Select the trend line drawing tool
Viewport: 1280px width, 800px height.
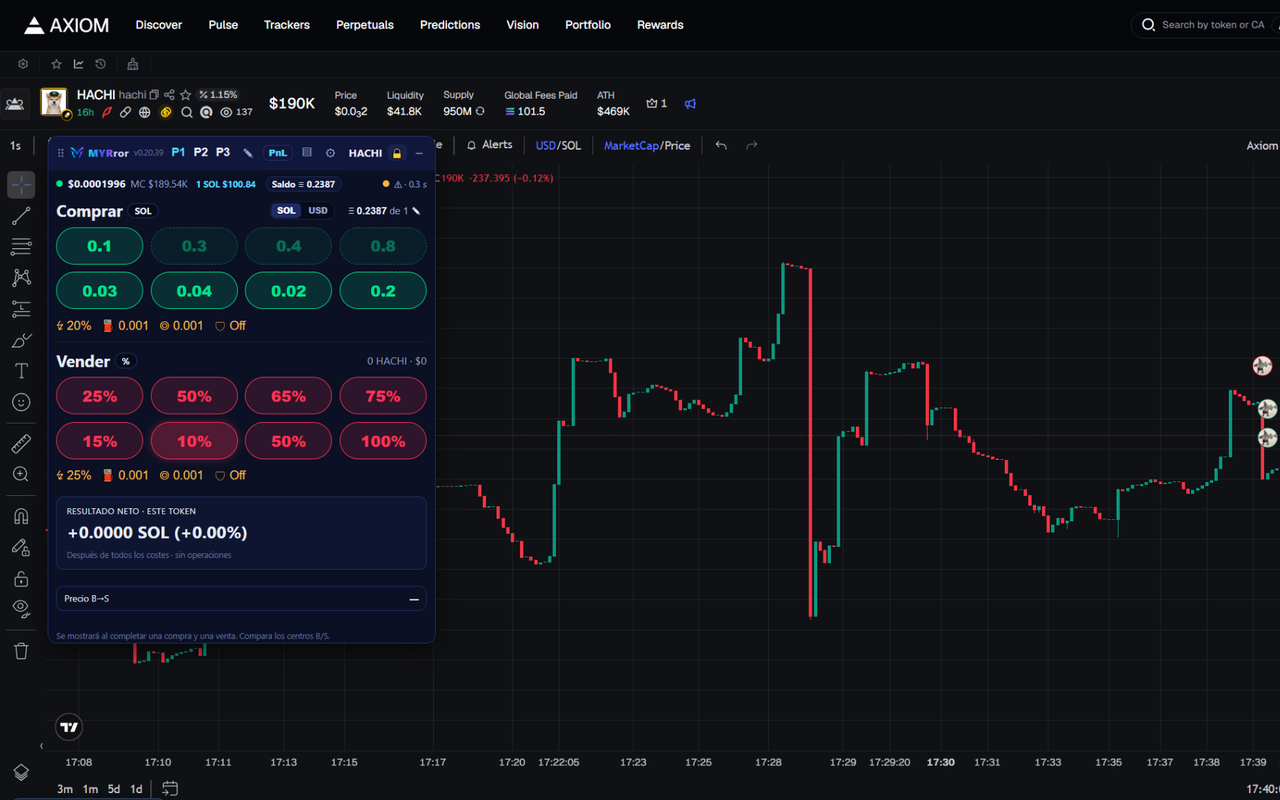21,216
